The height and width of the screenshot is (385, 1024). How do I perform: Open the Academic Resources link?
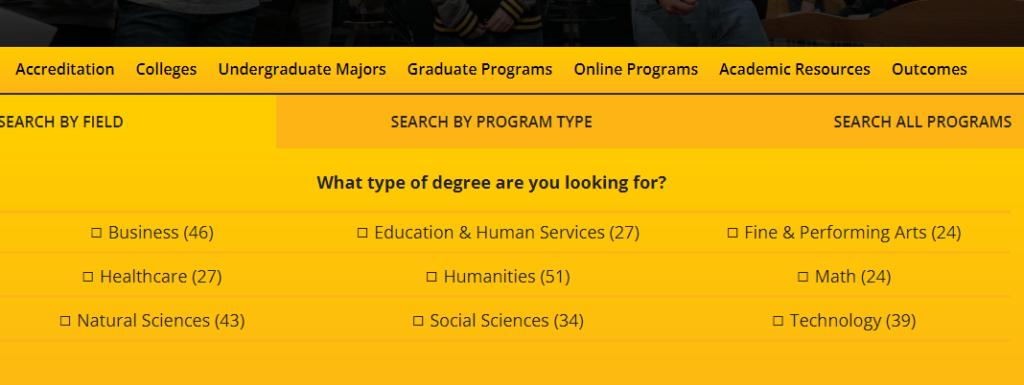[x=795, y=69]
